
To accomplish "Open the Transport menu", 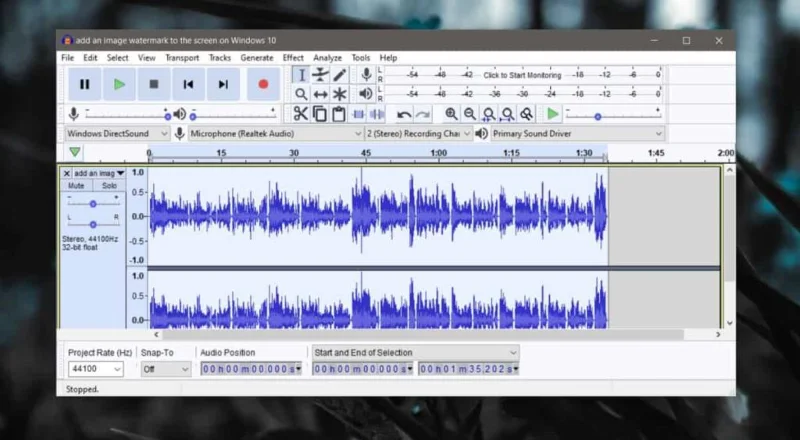I will pyautogui.click(x=182, y=58).
